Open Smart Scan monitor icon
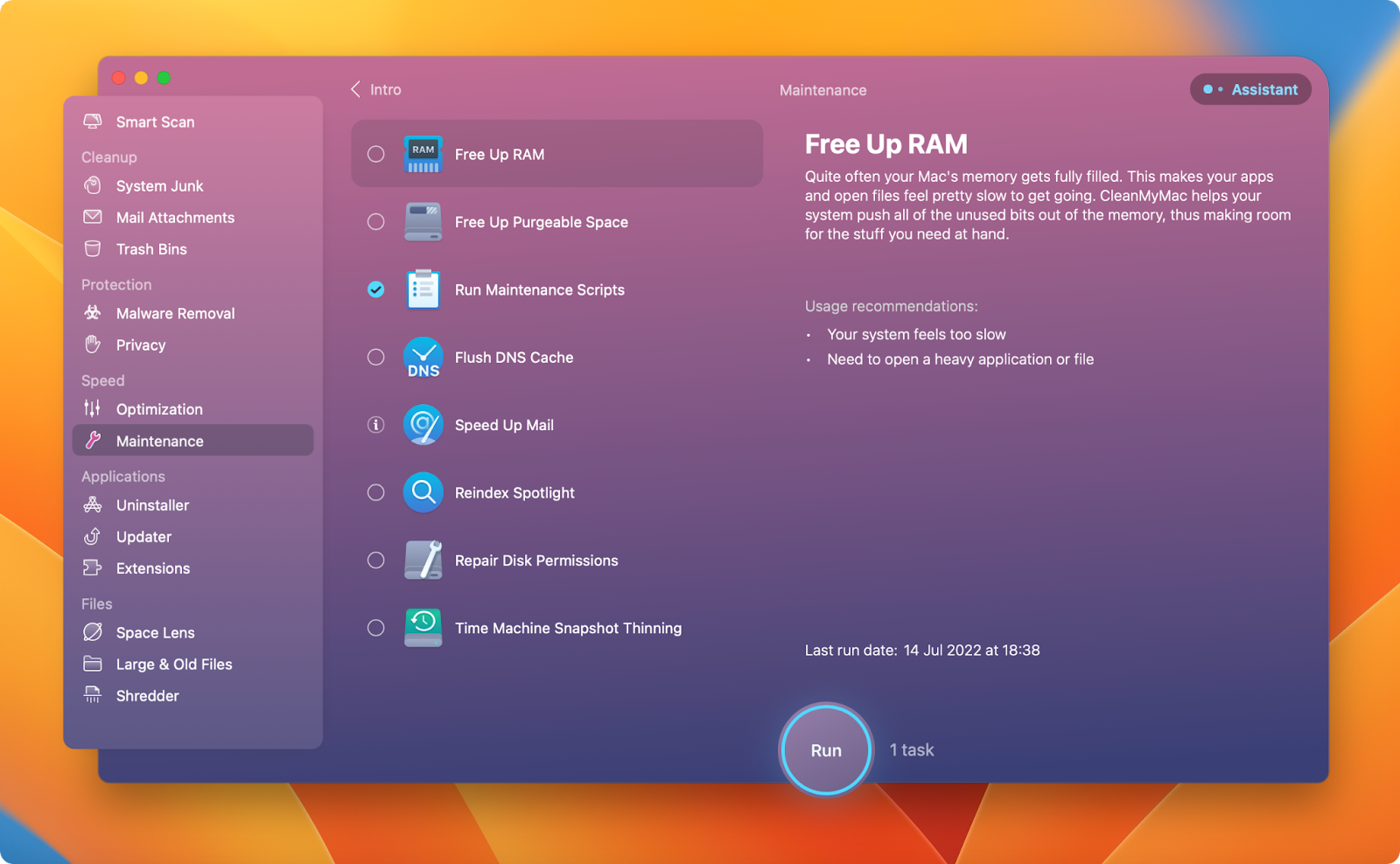Viewport: 1400px width, 864px height. click(x=93, y=122)
